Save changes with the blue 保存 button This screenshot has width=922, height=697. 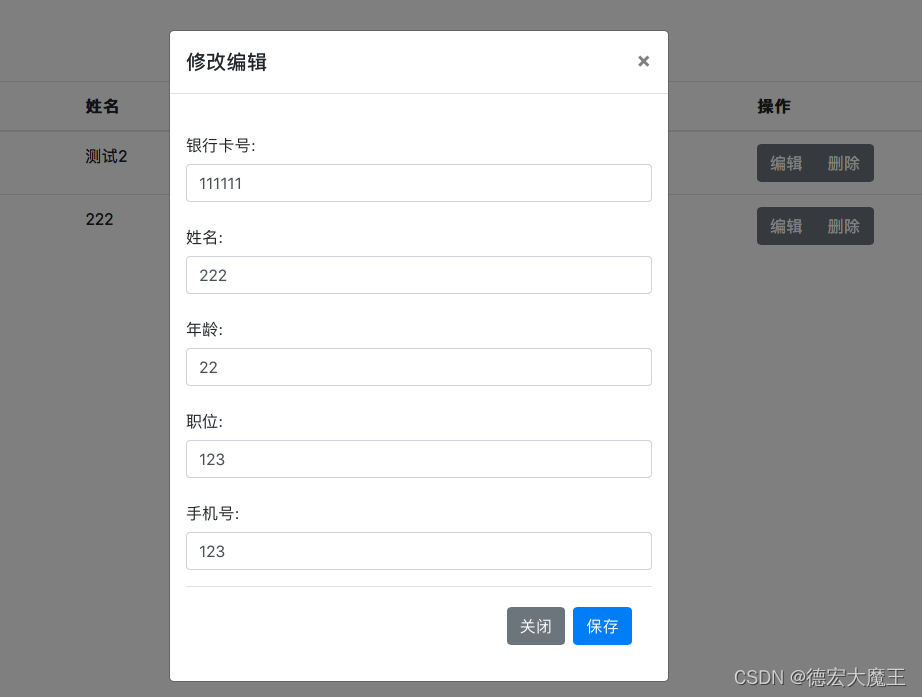(x=602, y=626)
